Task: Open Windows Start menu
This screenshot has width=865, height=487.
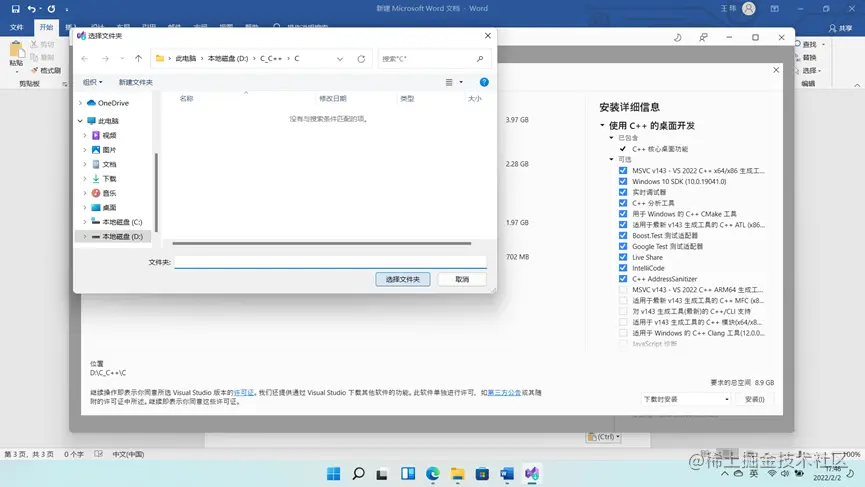Action: tap(334, 474)
